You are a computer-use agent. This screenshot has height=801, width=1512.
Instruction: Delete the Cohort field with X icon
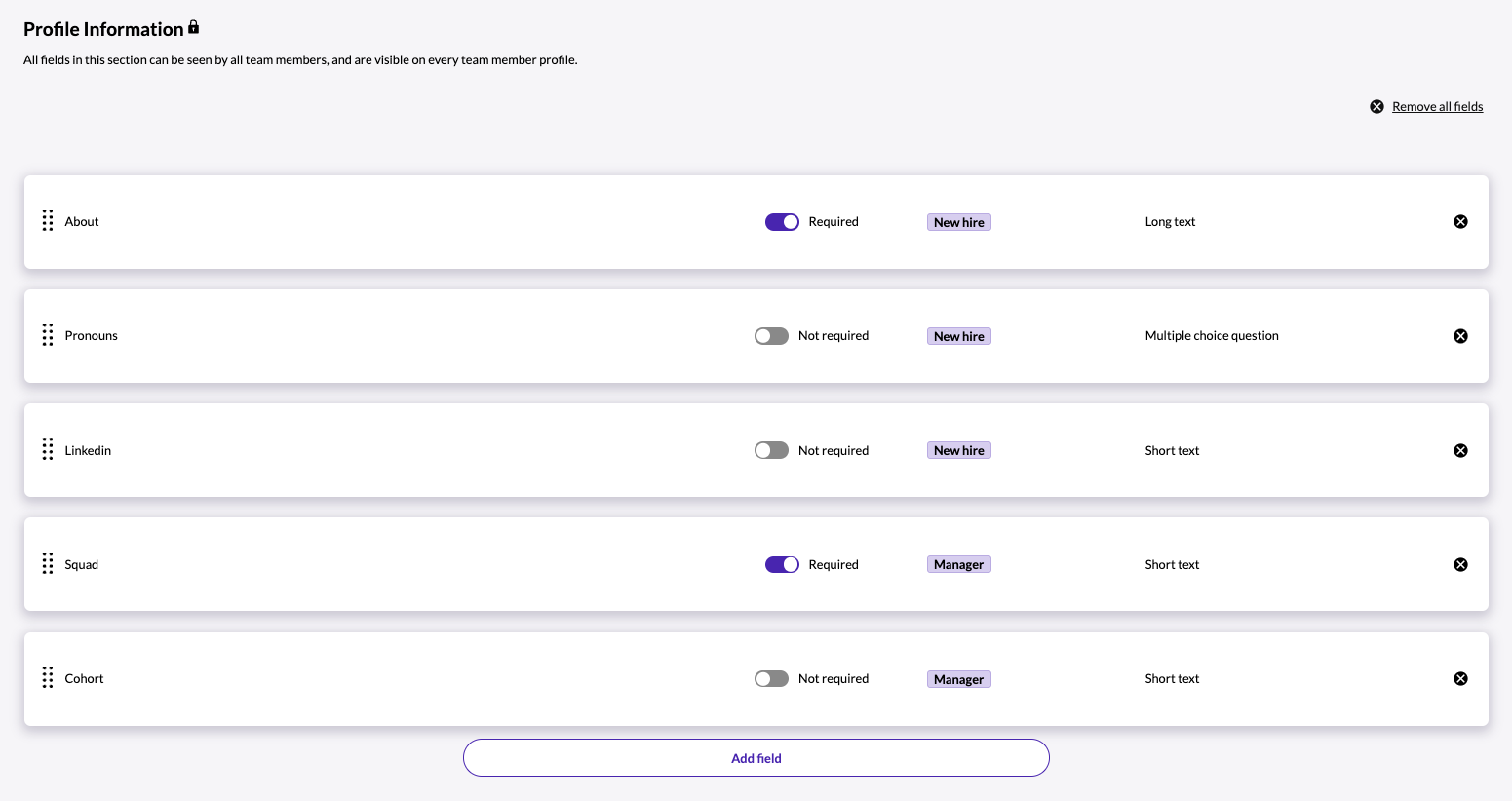coord(1460,679)
